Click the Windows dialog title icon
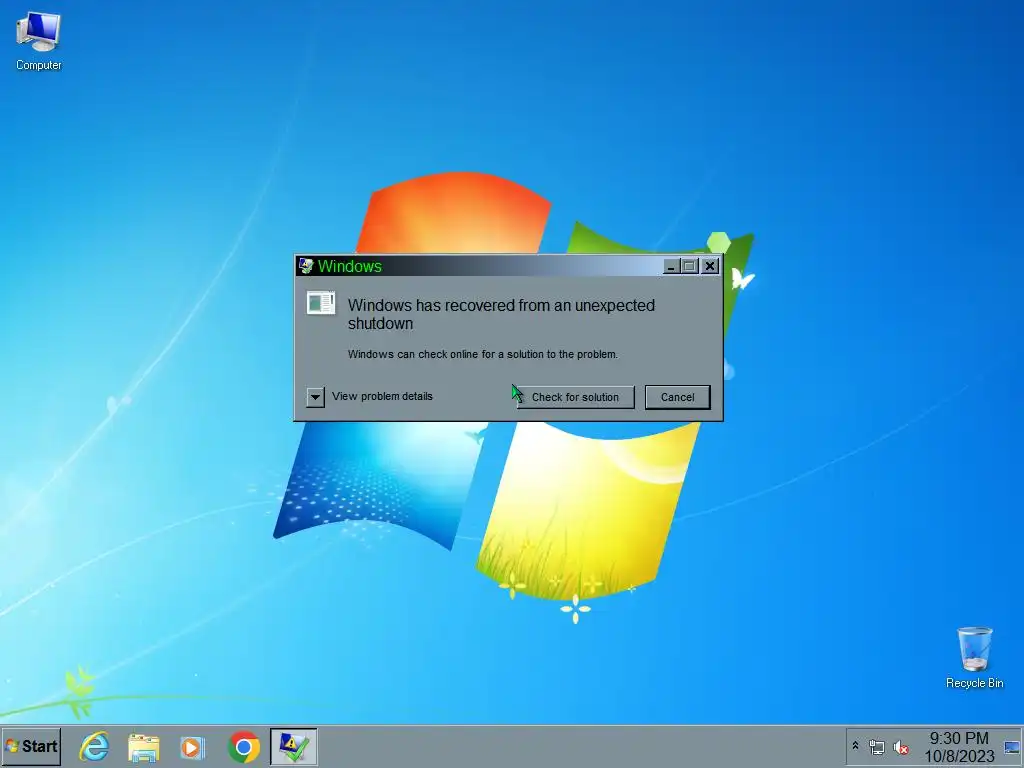Image resolution: width=1024 pixels, height=768 pixels. tap(306, 266)
